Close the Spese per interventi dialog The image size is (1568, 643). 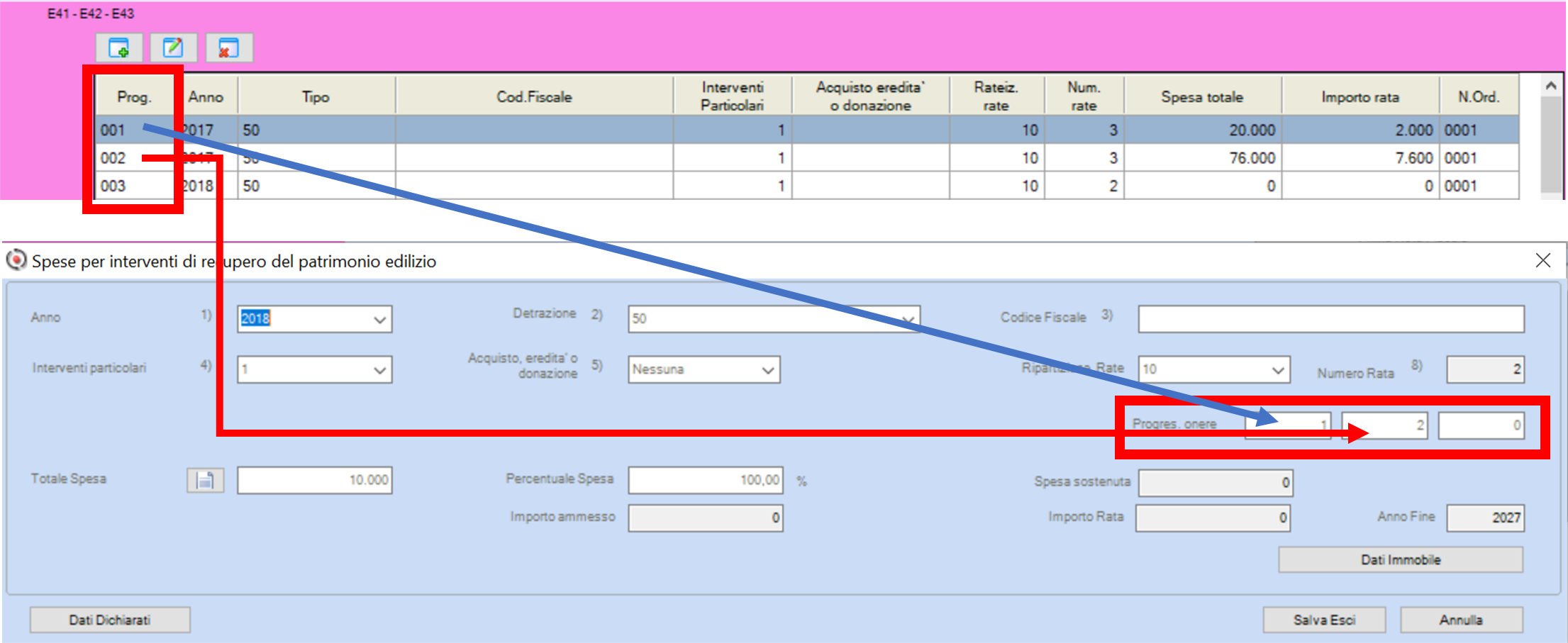tap(1542, 261)
